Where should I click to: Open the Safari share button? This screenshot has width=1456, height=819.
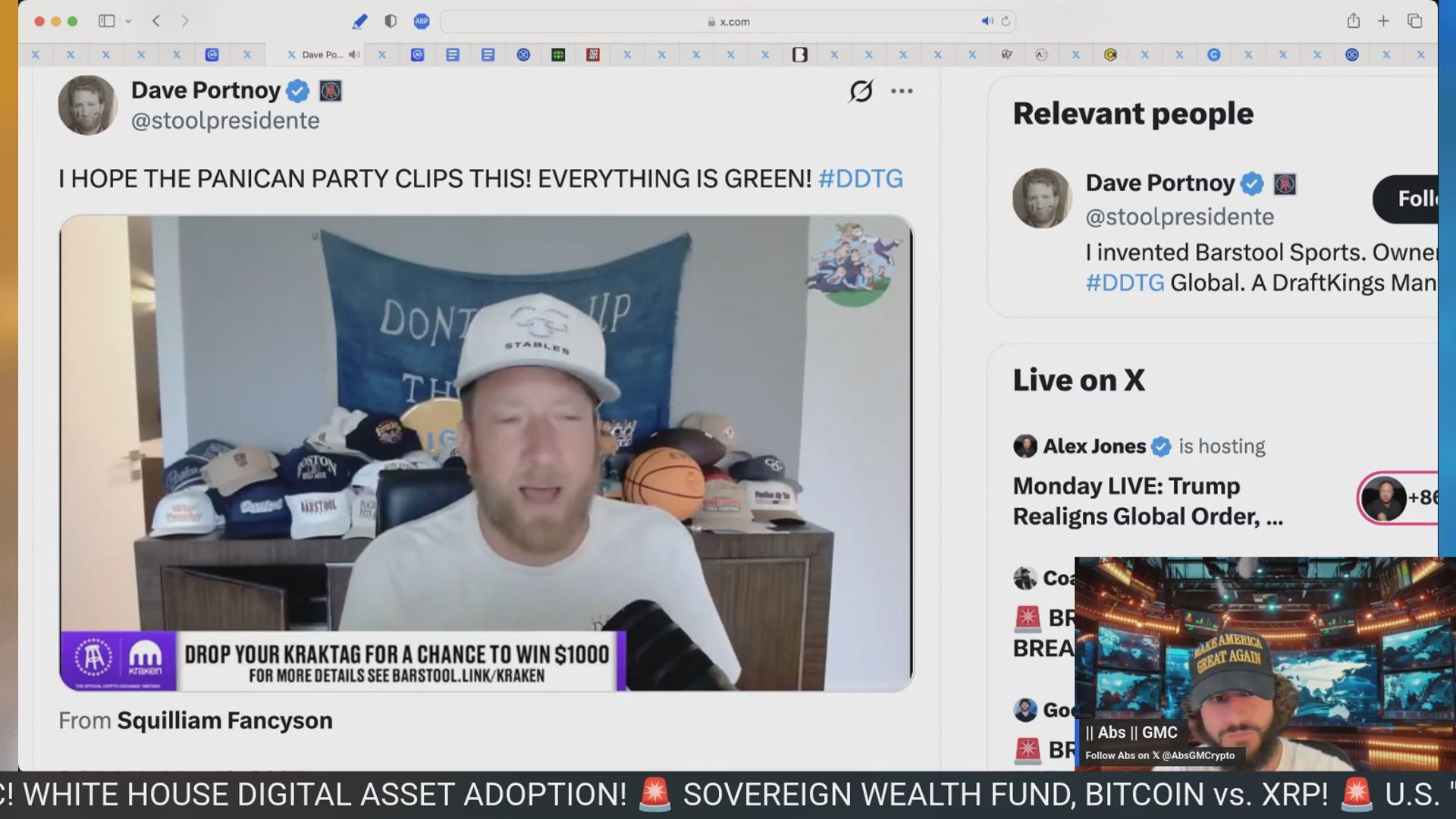point(1354,20)
